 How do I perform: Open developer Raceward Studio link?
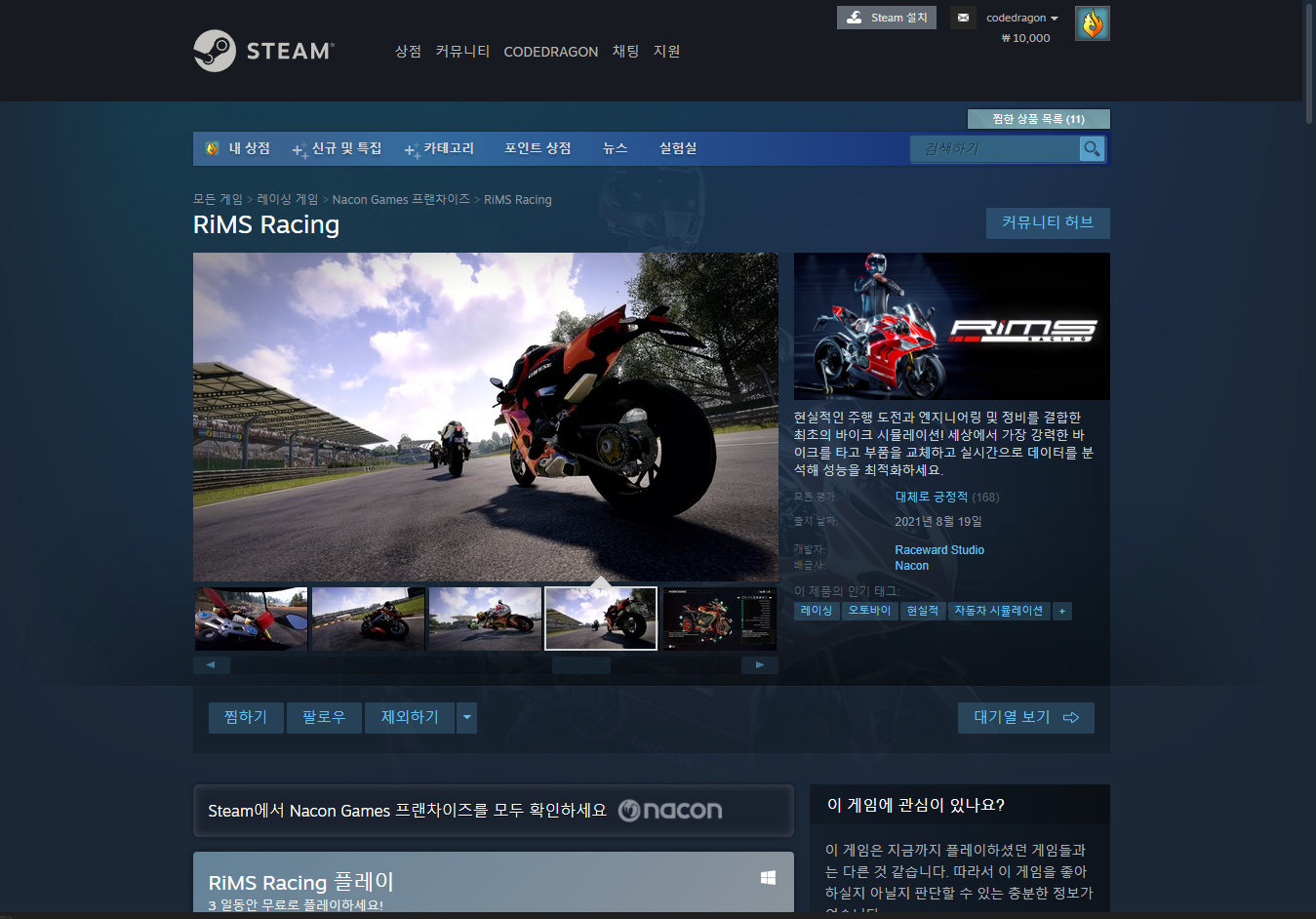point(939,550)
